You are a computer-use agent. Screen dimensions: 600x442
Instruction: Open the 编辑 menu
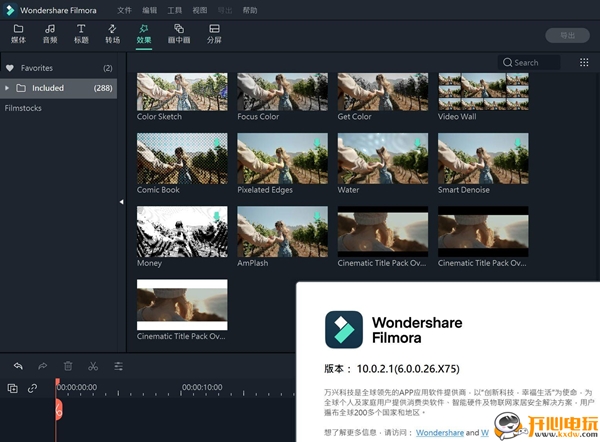click(149, 10)
